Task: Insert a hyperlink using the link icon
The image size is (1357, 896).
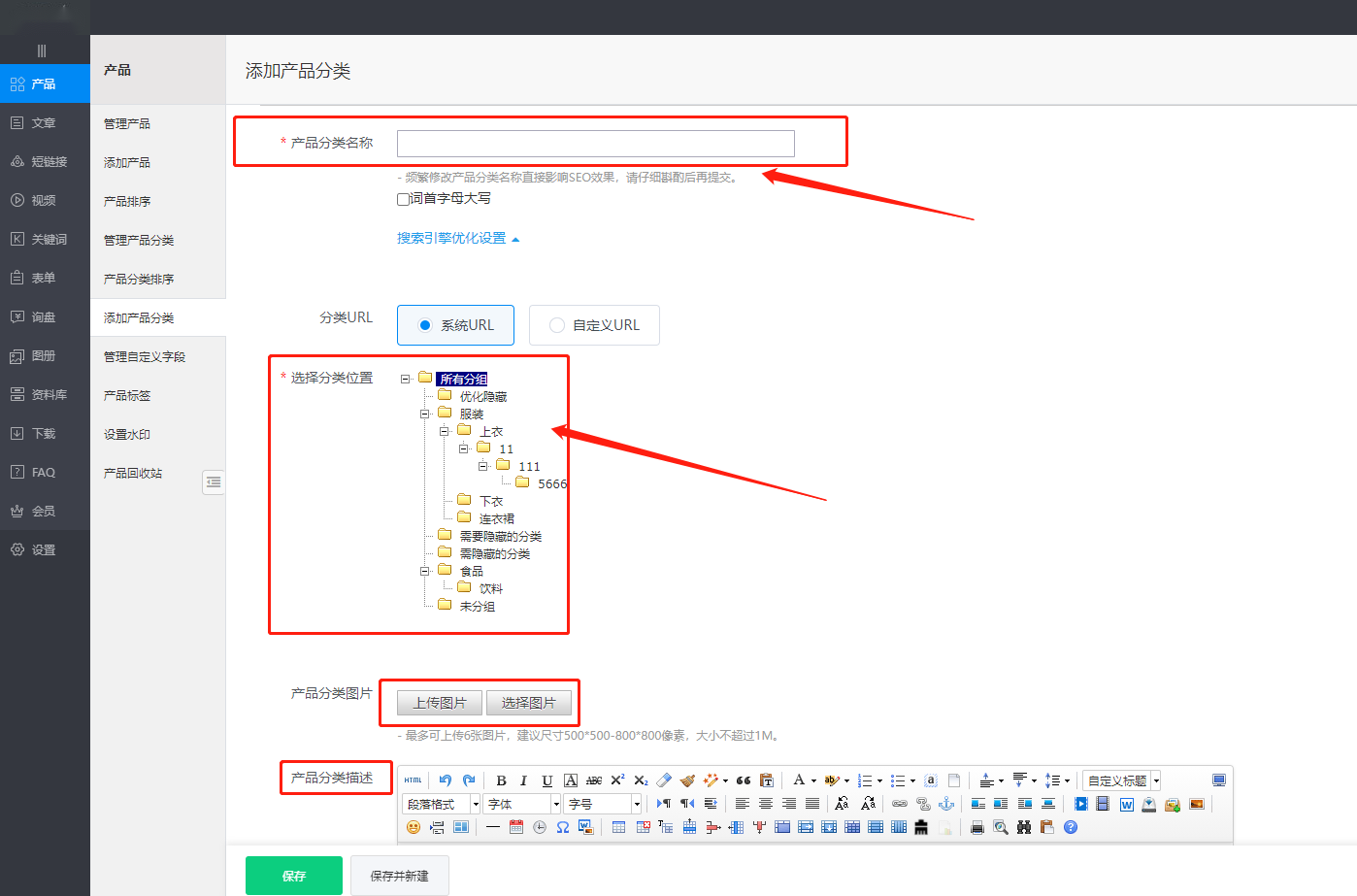Action: point(900,804)
